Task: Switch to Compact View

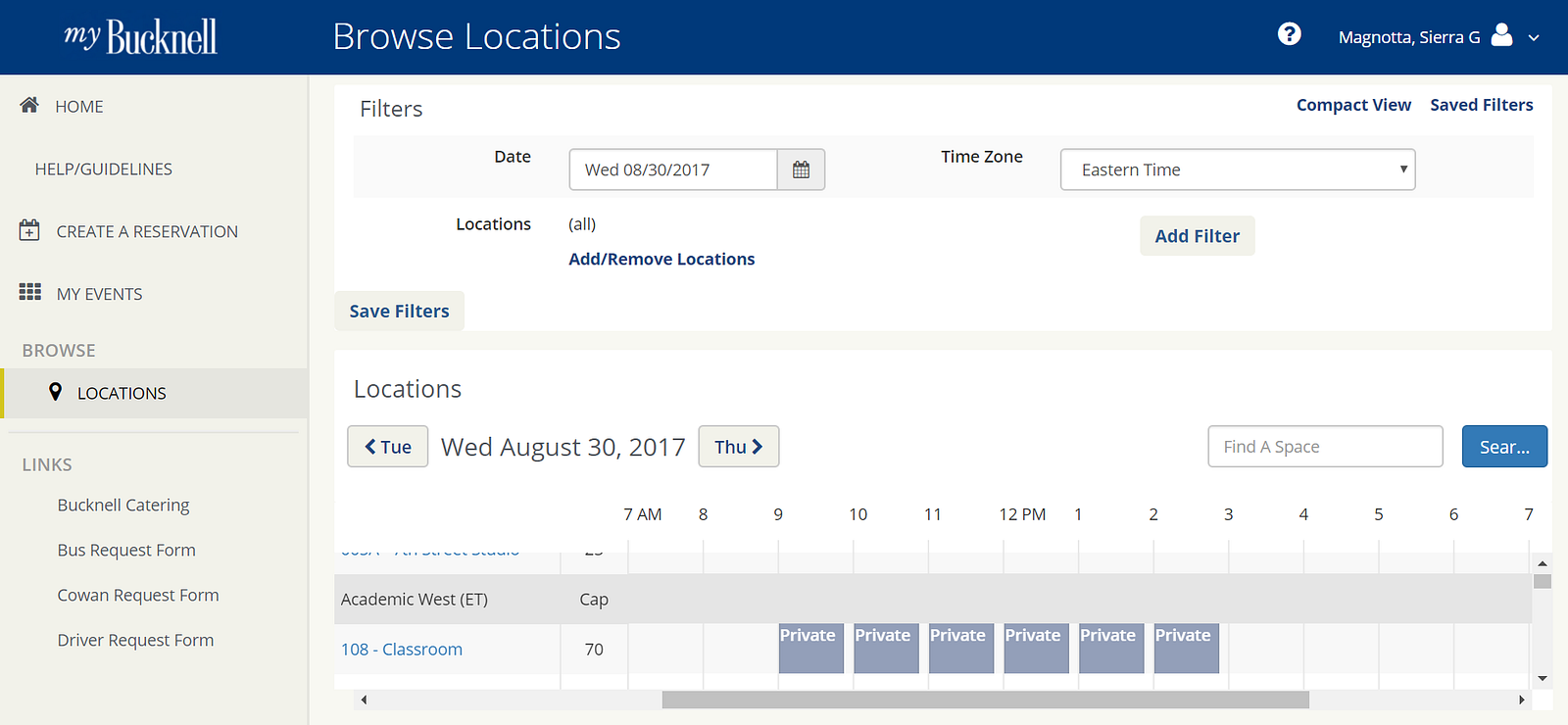Action: click(1353, 105)
